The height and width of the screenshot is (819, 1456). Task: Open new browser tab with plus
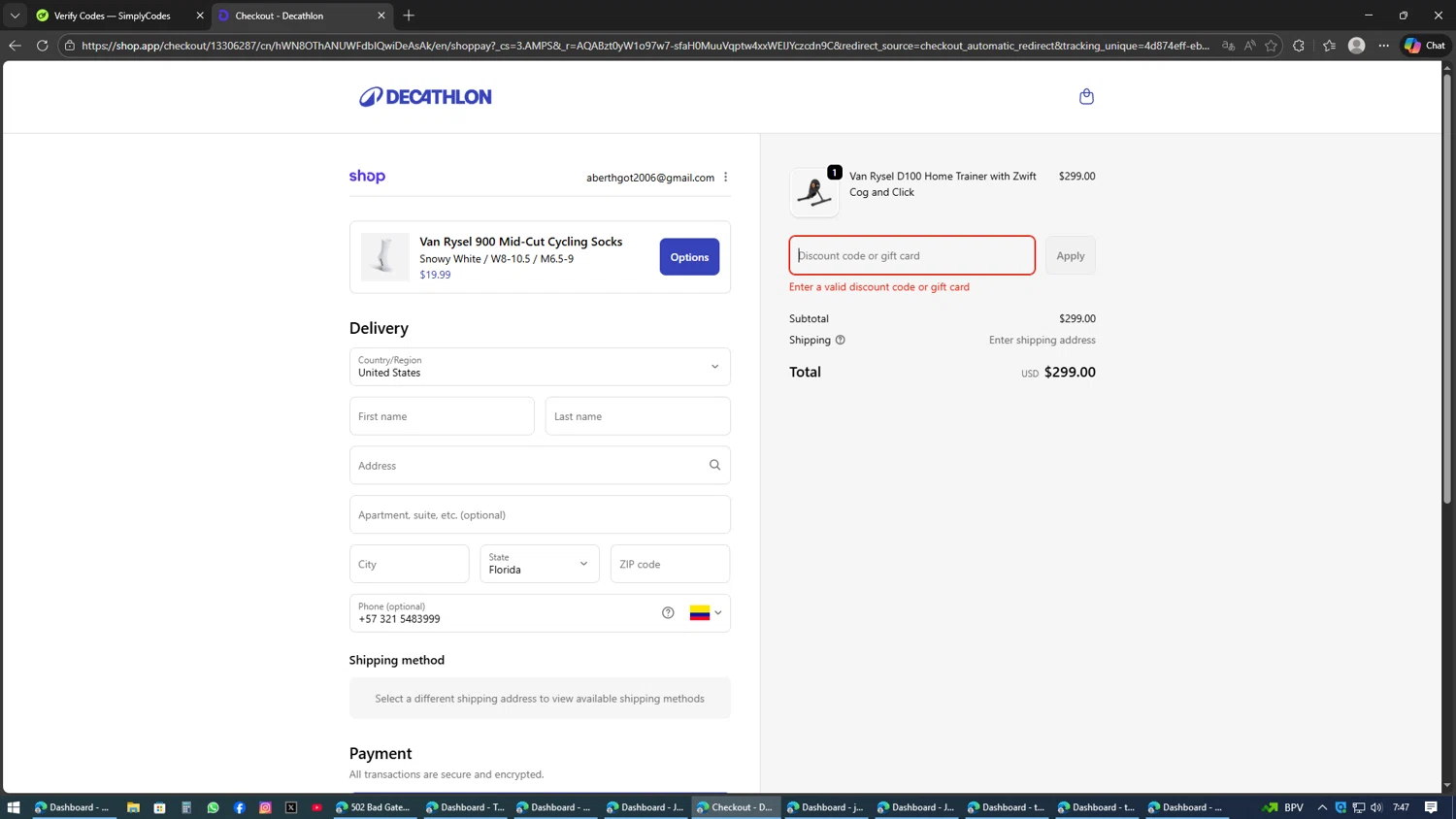tap(409, 16)
